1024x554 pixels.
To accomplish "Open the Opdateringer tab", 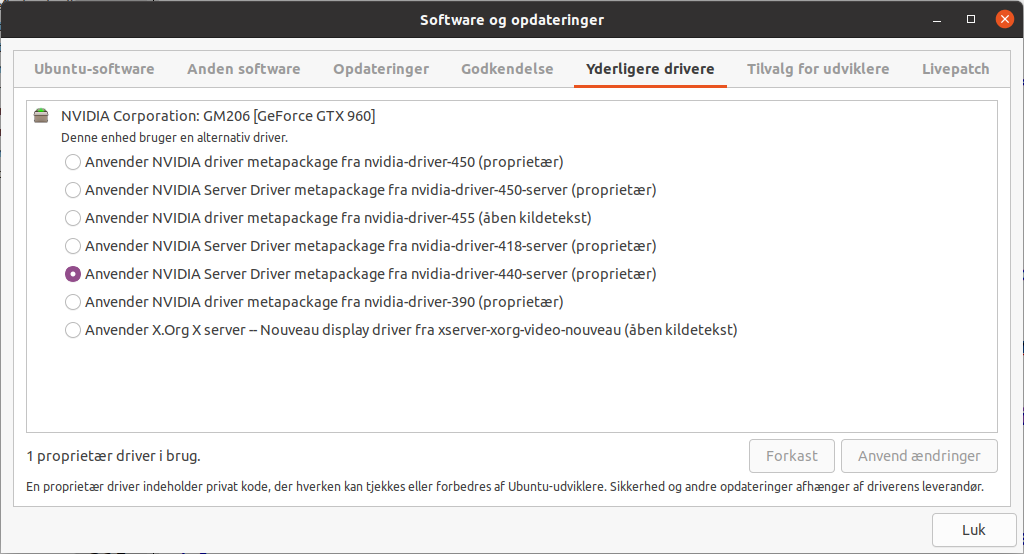I will 381,69.
